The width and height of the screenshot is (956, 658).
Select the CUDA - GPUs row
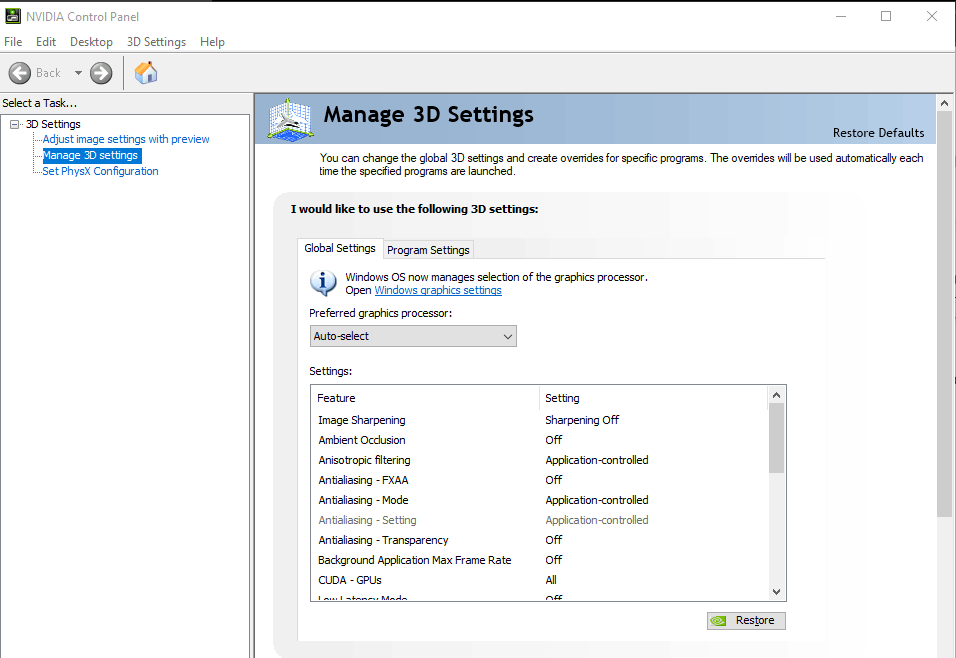[539, 580]
